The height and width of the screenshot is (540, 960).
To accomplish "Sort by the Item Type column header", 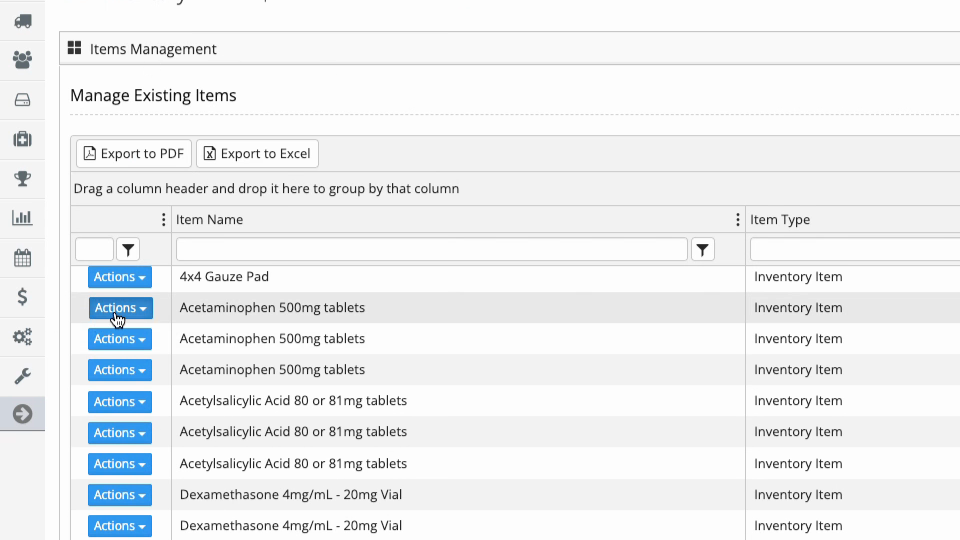I will 780,219.
